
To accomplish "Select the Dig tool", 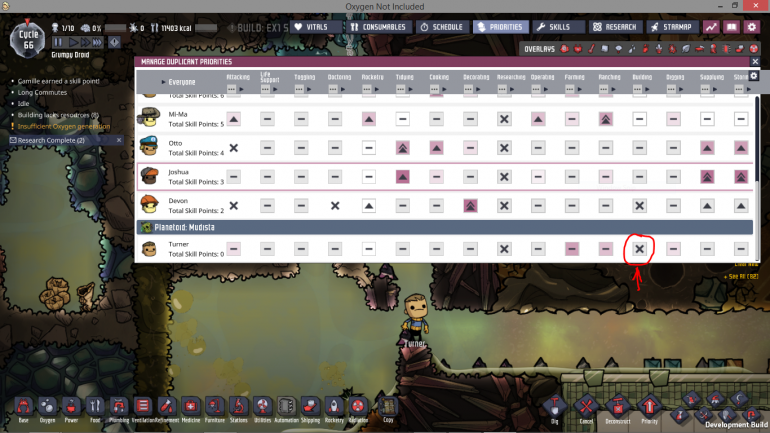I will 553,407.
